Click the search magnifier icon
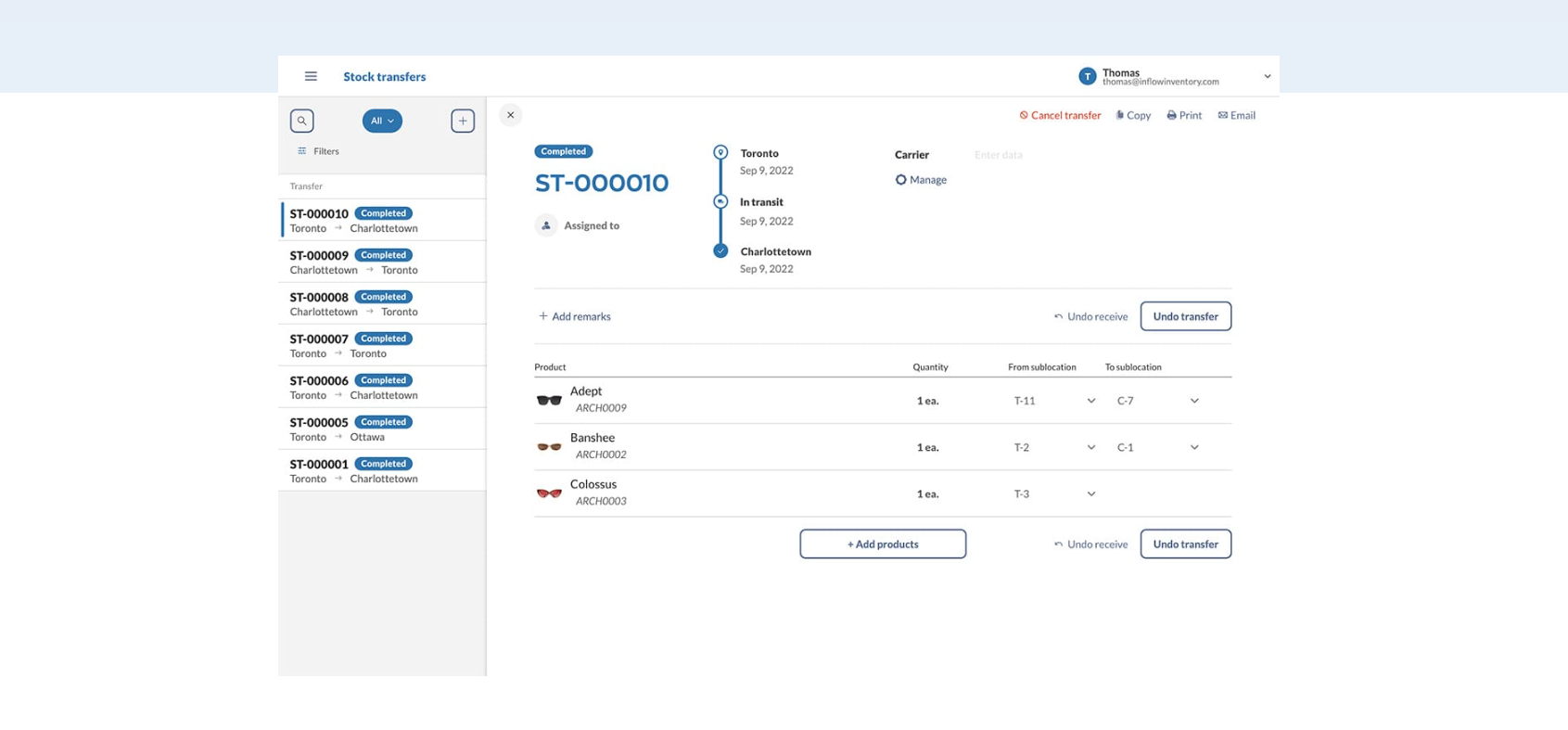Image resolution: width=1568 pixels, height=730 pixels. pos(301,121)
